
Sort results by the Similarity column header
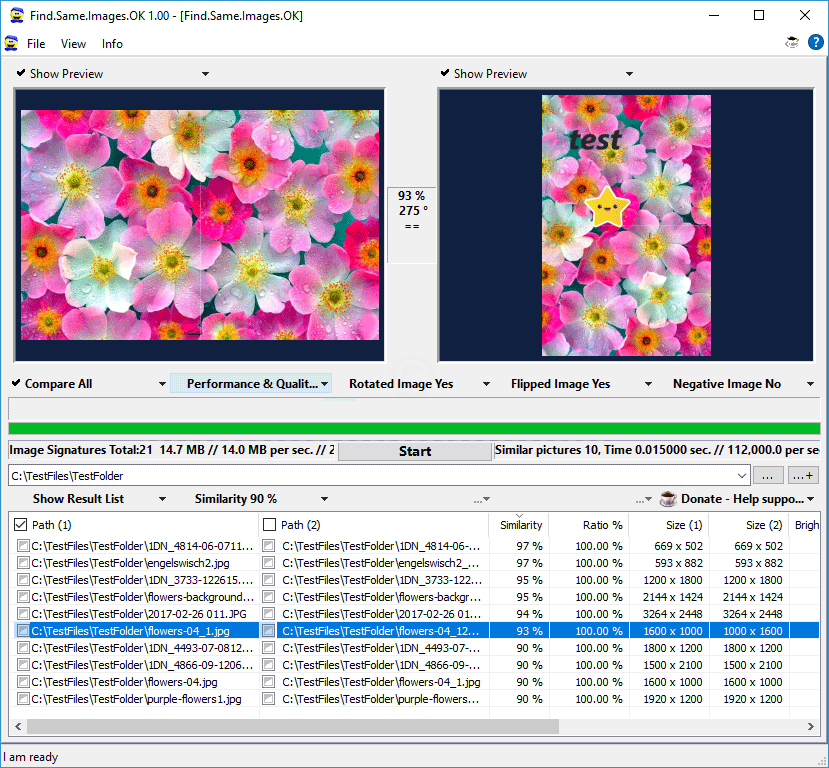point(521,525)
